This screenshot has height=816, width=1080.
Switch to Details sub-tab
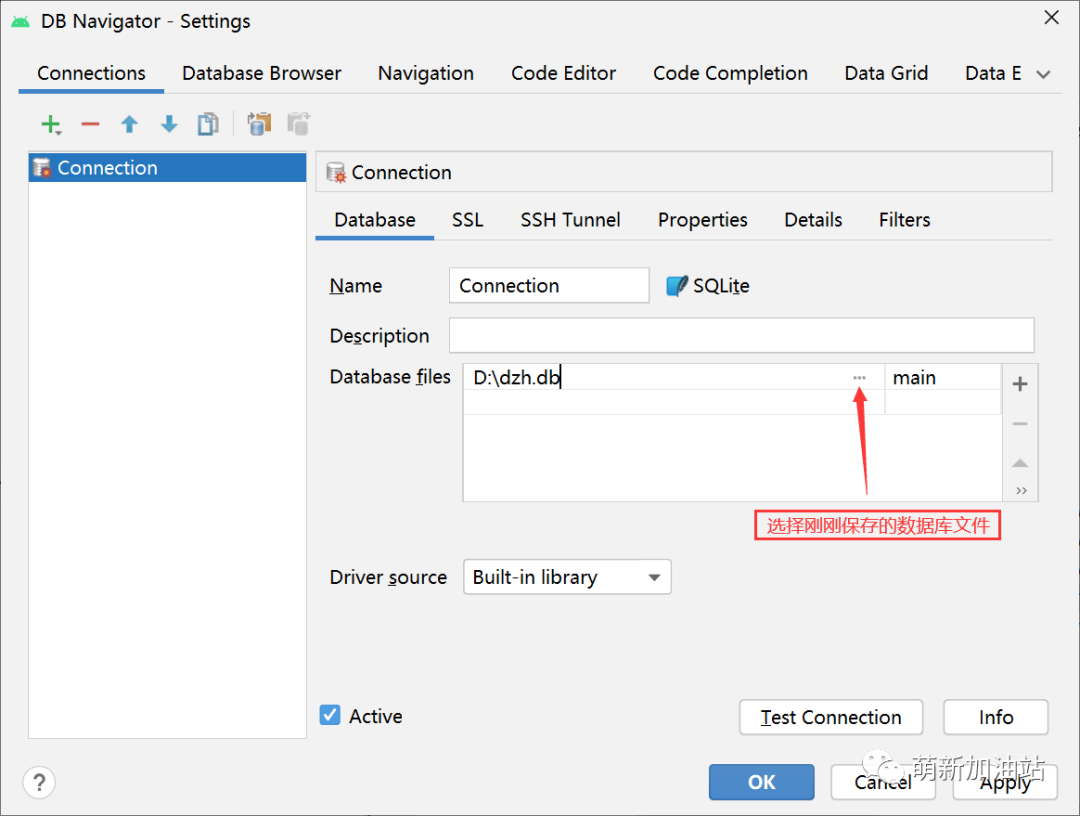click(x=813, y=220)
